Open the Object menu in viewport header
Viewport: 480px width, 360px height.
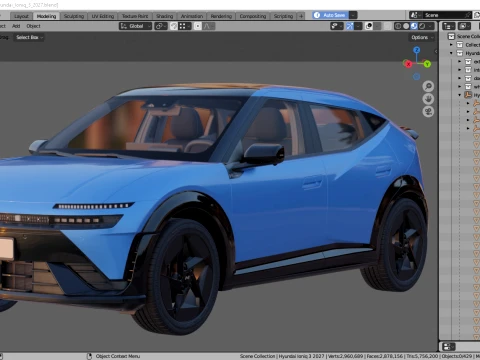click(33, 26)
